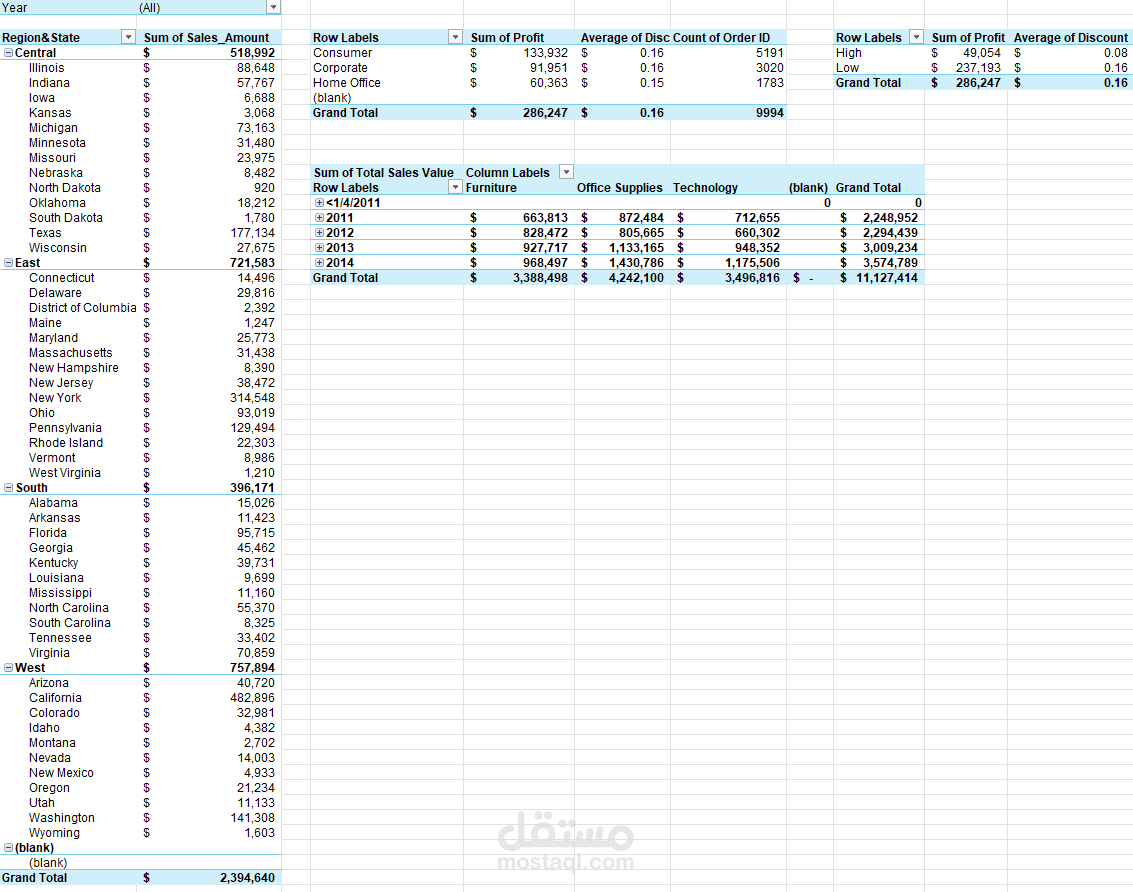The image size is (1133, 892).
Task: Select the New York row label
Action: click(x=55, y=398)
